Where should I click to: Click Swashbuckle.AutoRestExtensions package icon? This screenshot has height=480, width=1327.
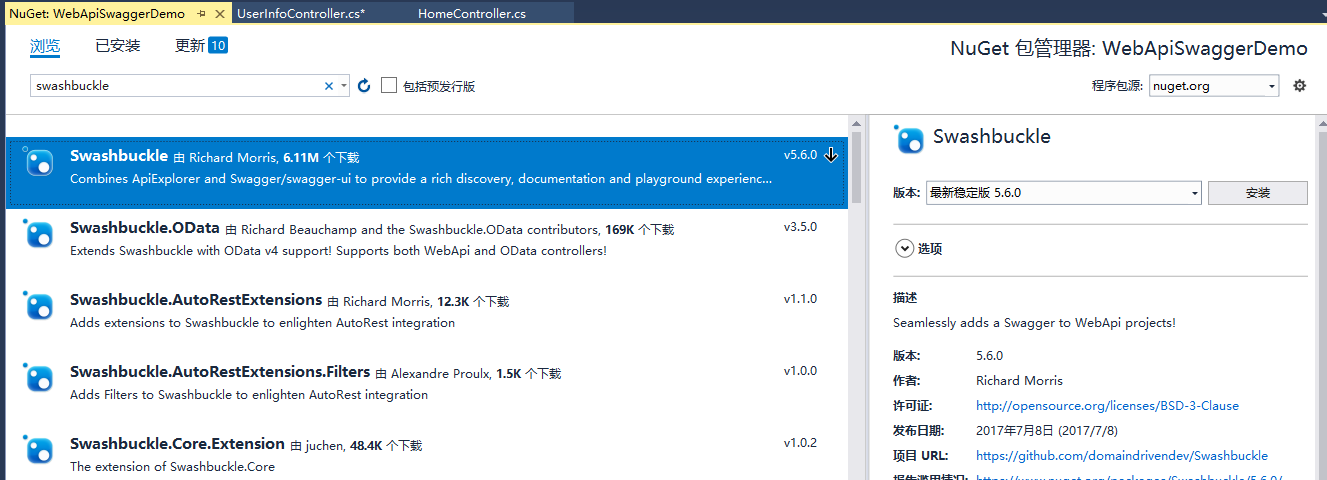tap(38, 306)
